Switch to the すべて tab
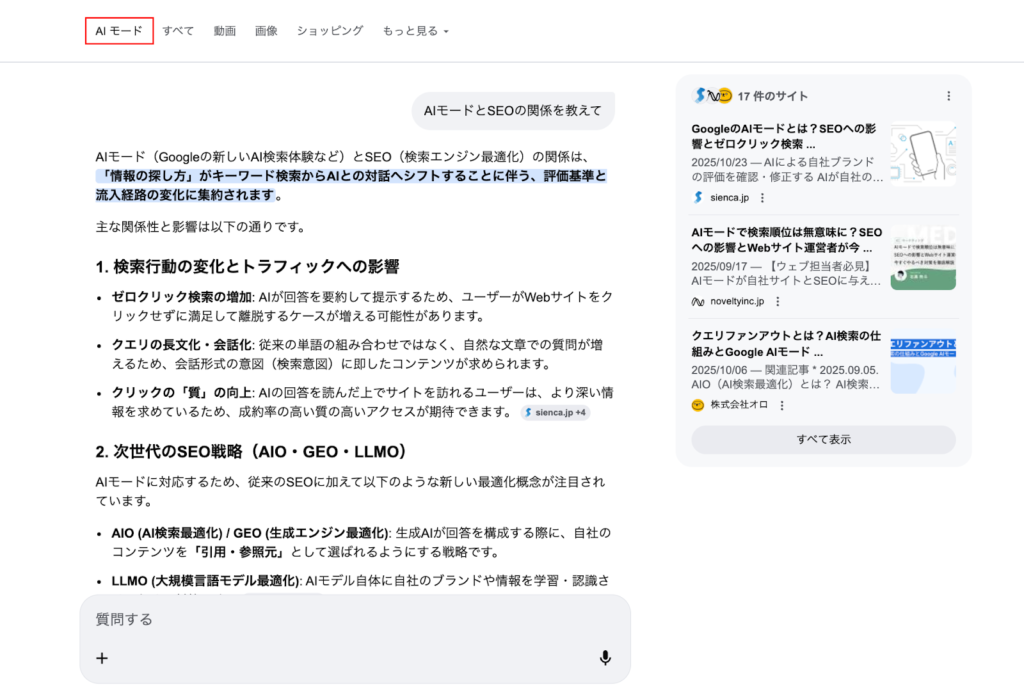1024x697 pixels. (178, 31)
